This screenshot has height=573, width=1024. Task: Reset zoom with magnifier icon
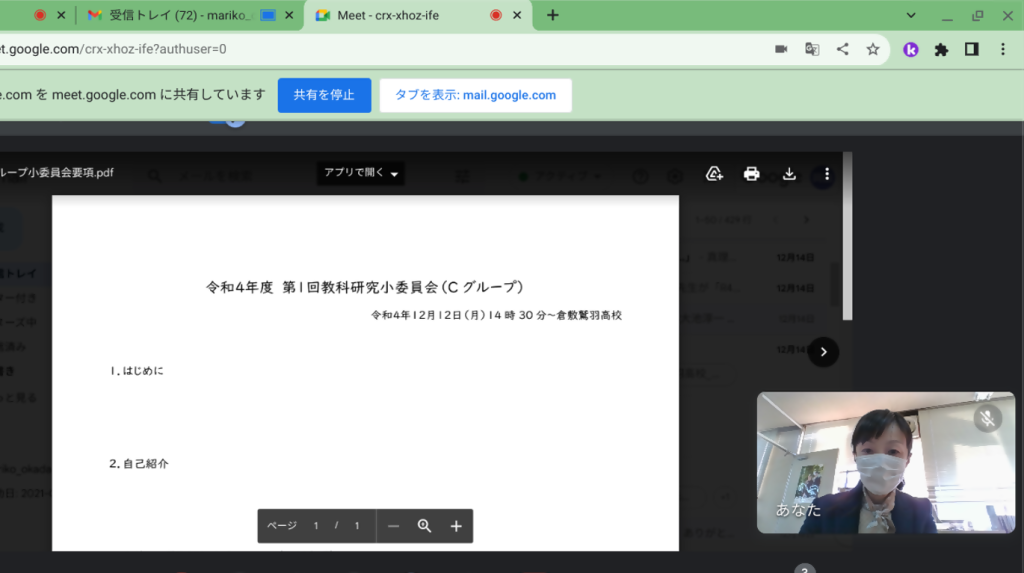tap(424, 526)
